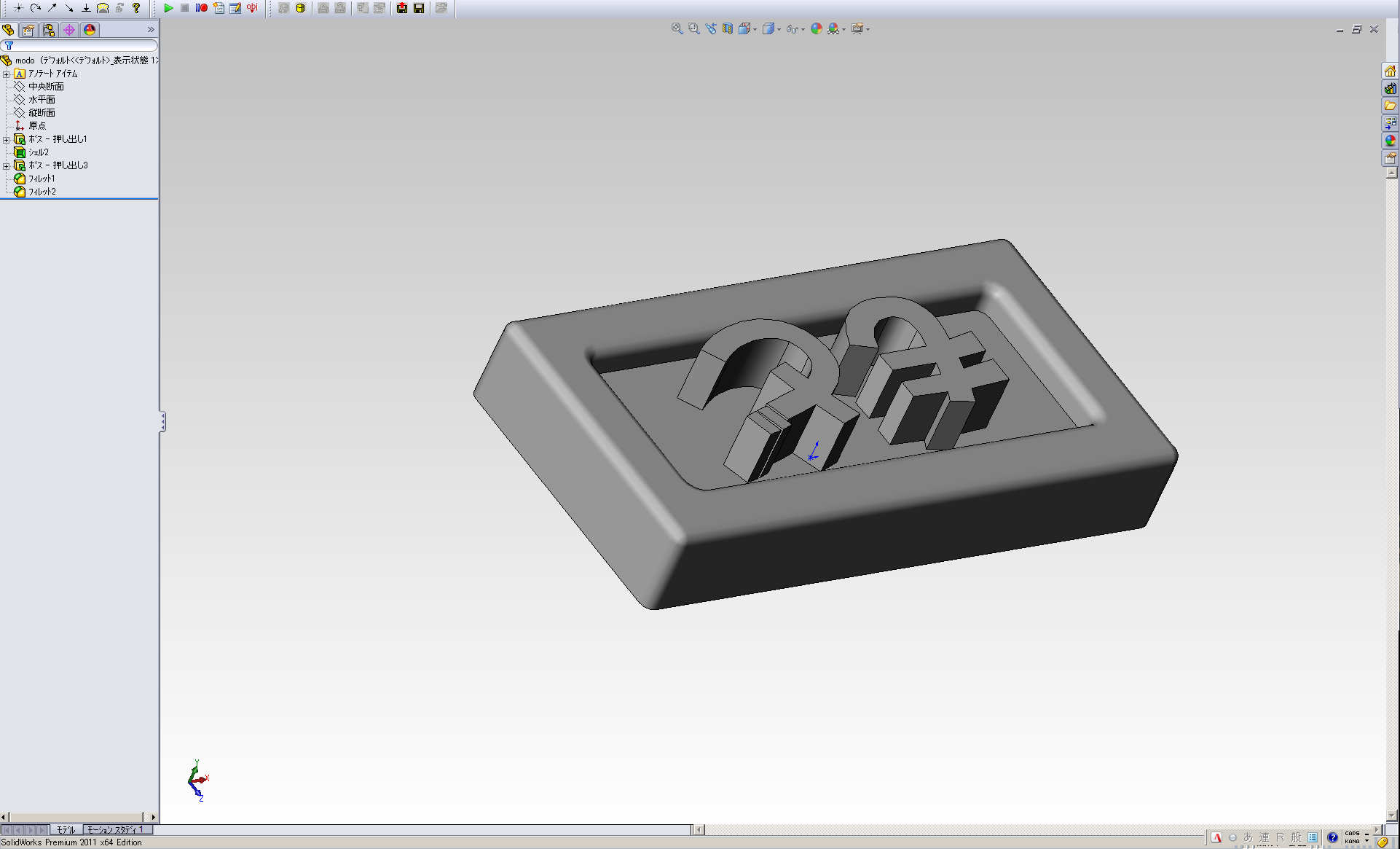
Task: Switch to the モデル tab
Action: tap(66, 829)
